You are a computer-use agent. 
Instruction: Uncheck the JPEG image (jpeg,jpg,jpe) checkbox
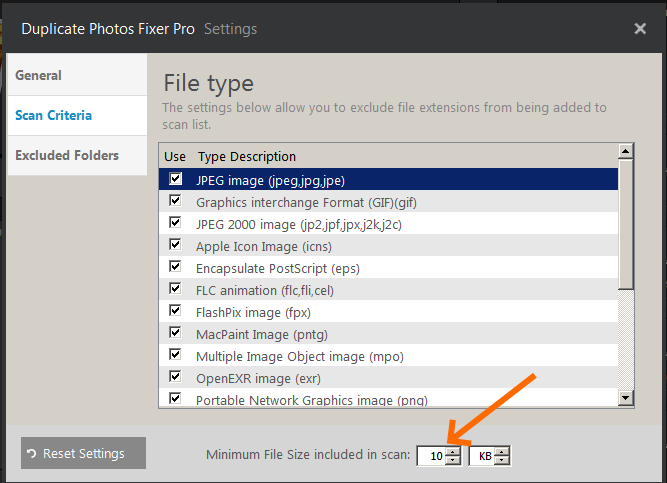(175, 178)
